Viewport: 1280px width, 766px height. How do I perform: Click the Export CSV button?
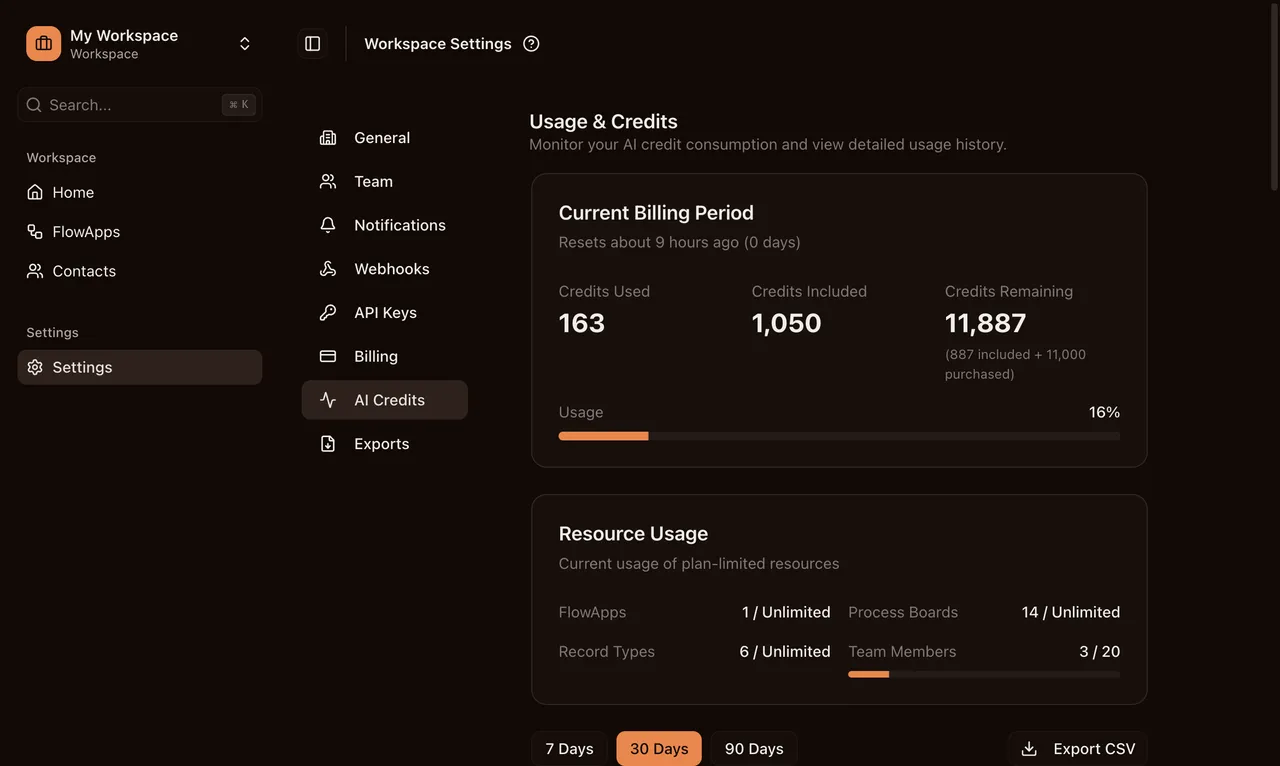click(1078, 748)
